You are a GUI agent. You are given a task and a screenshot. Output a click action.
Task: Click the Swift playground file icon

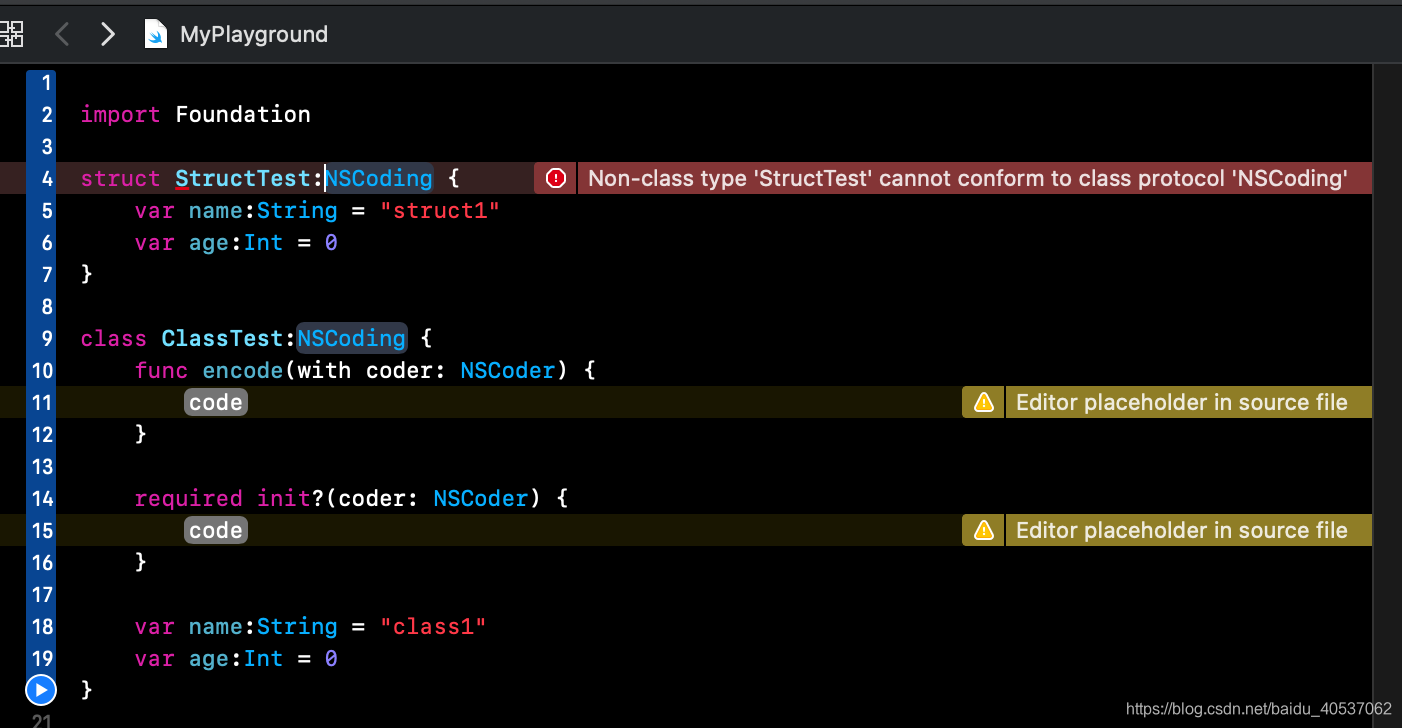point(156,35)
